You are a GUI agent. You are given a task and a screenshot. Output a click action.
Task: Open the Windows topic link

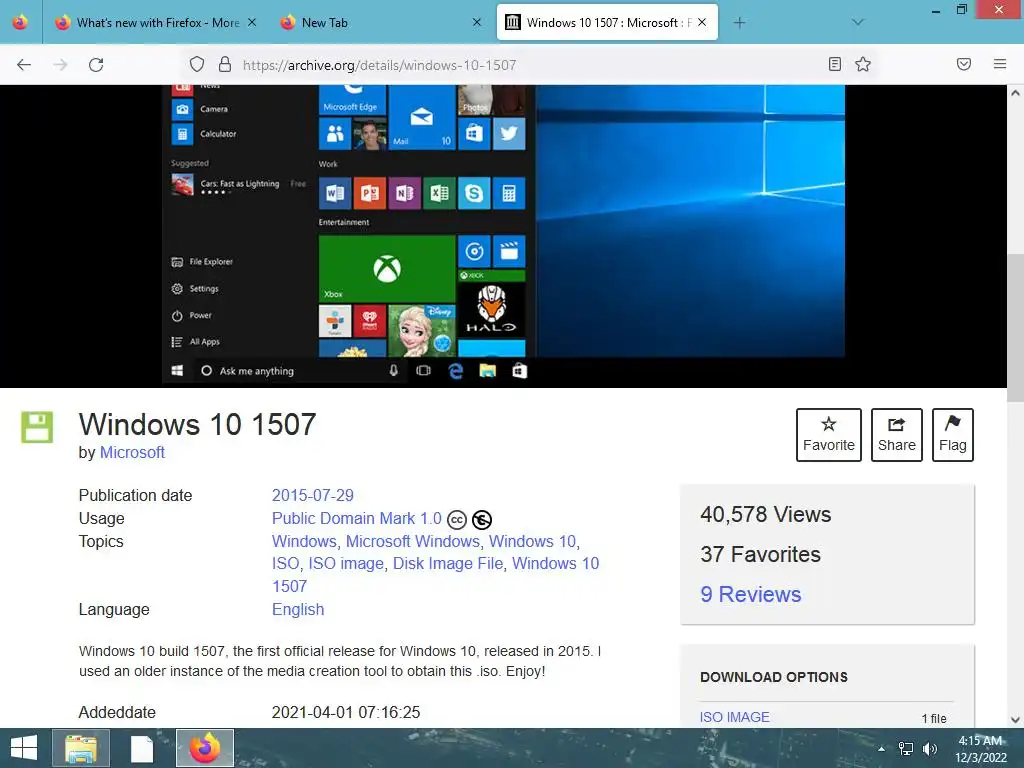pos(304,541)
